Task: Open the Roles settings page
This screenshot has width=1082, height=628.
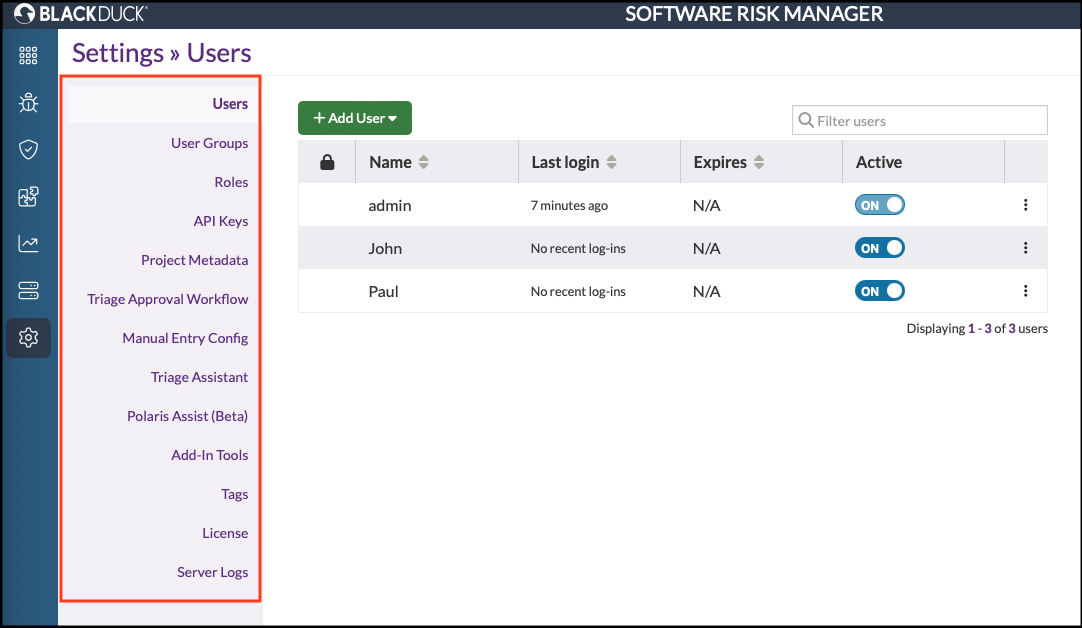Action: click(x=231, y=182)
